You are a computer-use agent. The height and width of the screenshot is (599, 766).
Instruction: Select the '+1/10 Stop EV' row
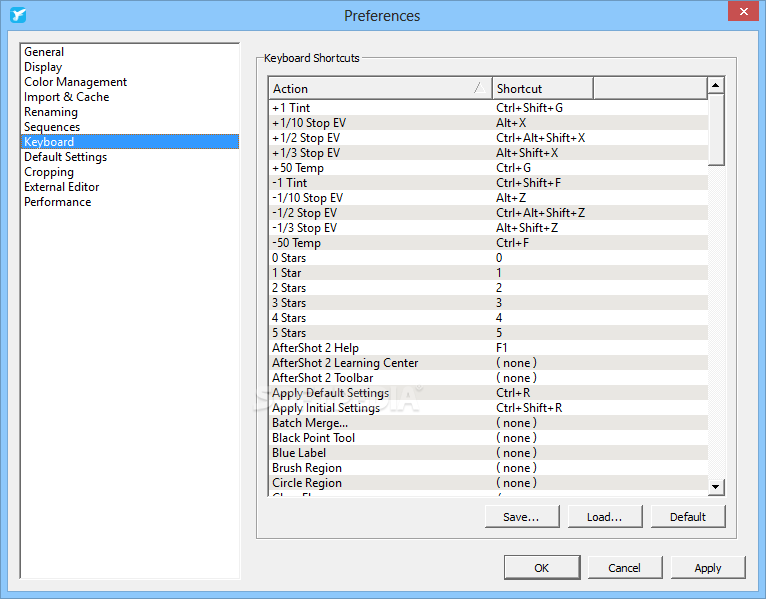[489, 123]
